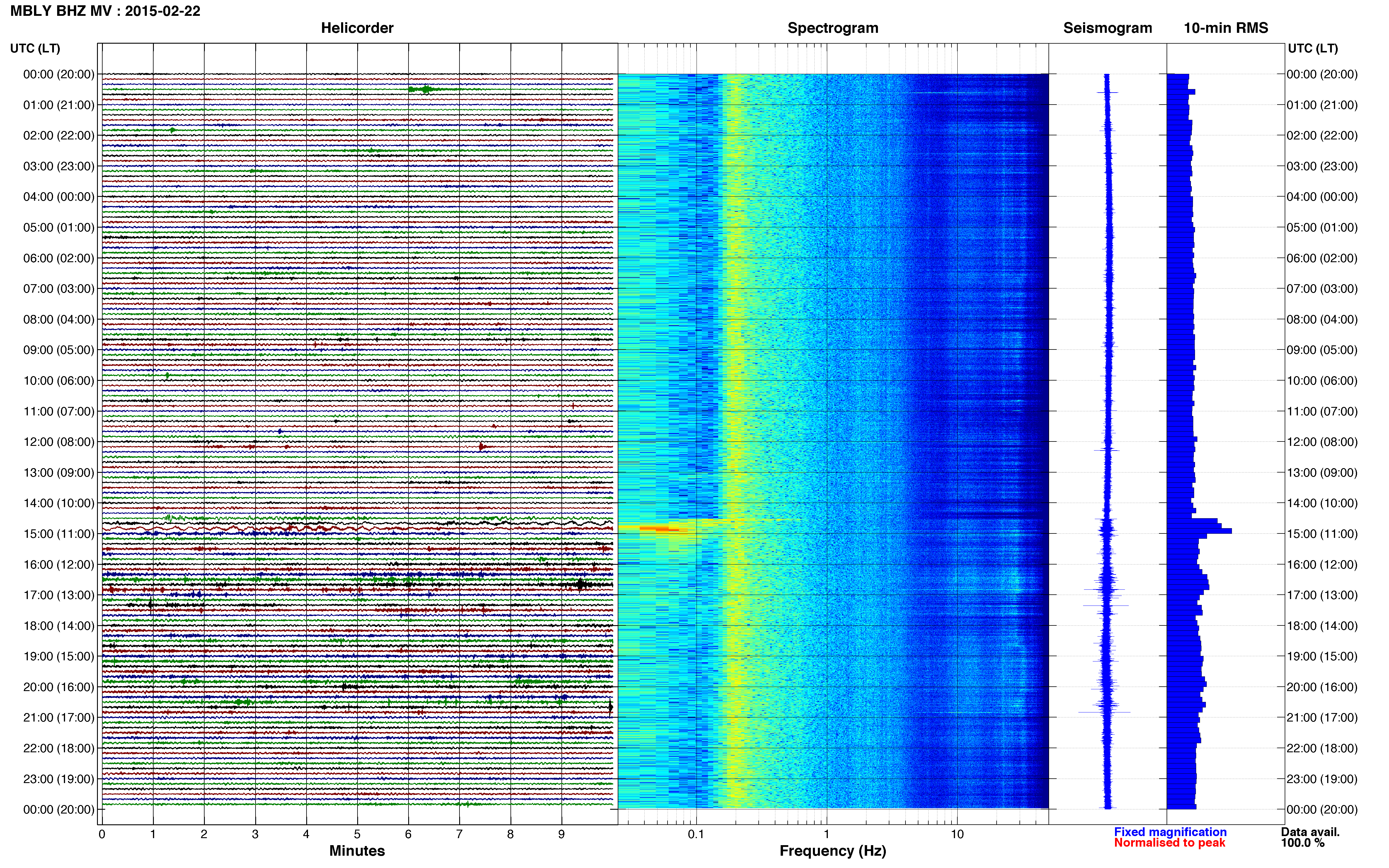Click the 22:00 (18:00) label beside the RMS panel
The image size is (1389, 868).
tap(1322, 748)
